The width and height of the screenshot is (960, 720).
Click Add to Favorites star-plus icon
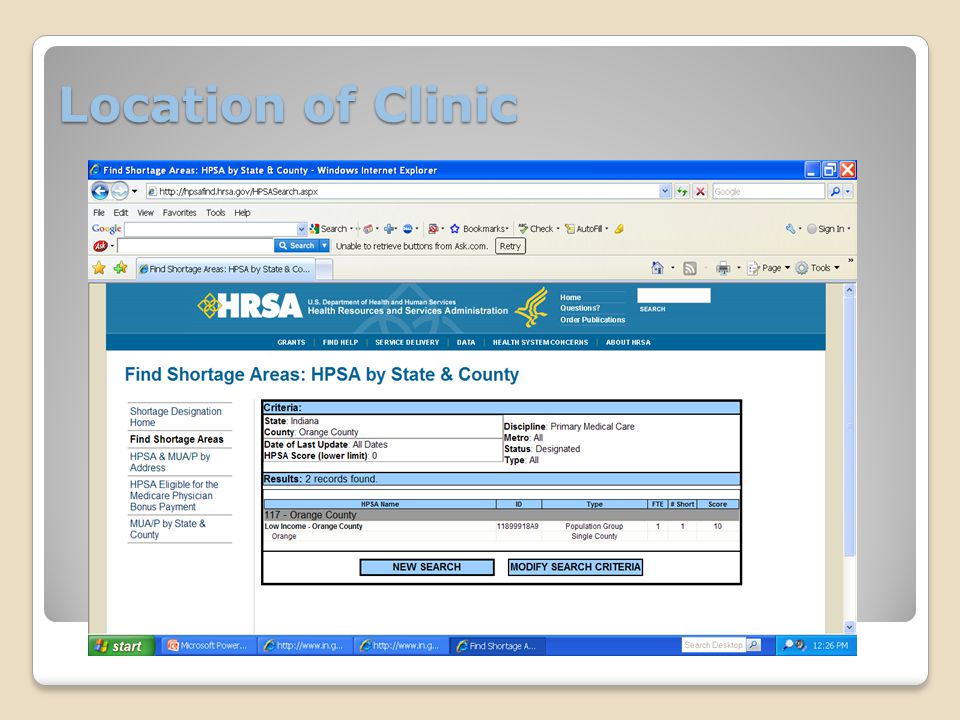[120, 268]
